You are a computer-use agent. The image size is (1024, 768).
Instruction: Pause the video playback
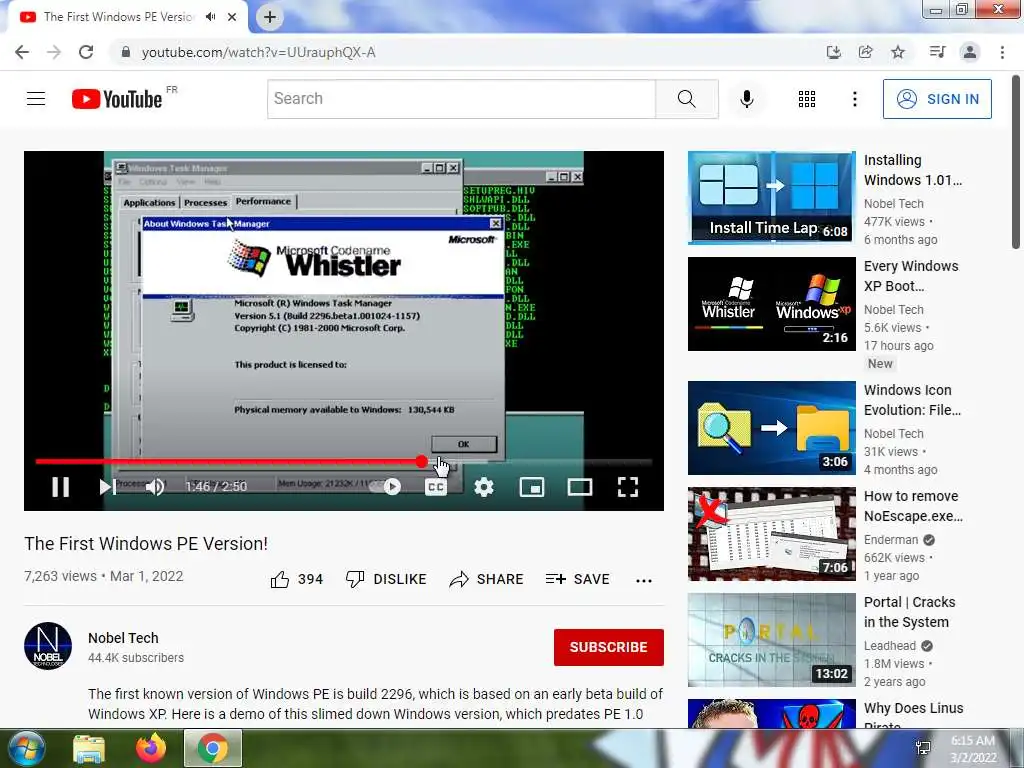[61, 487]
